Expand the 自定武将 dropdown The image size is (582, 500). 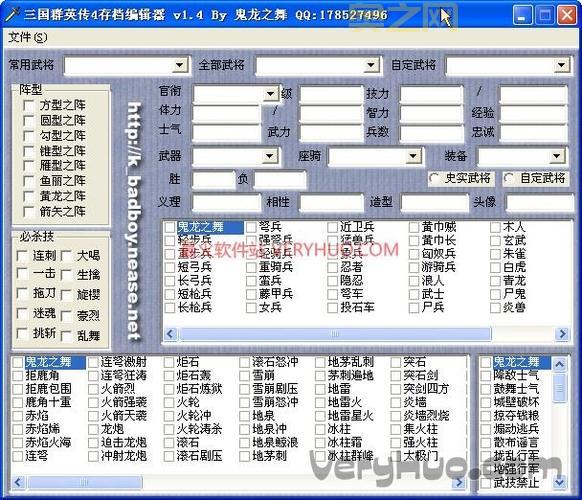coord(562,65)
